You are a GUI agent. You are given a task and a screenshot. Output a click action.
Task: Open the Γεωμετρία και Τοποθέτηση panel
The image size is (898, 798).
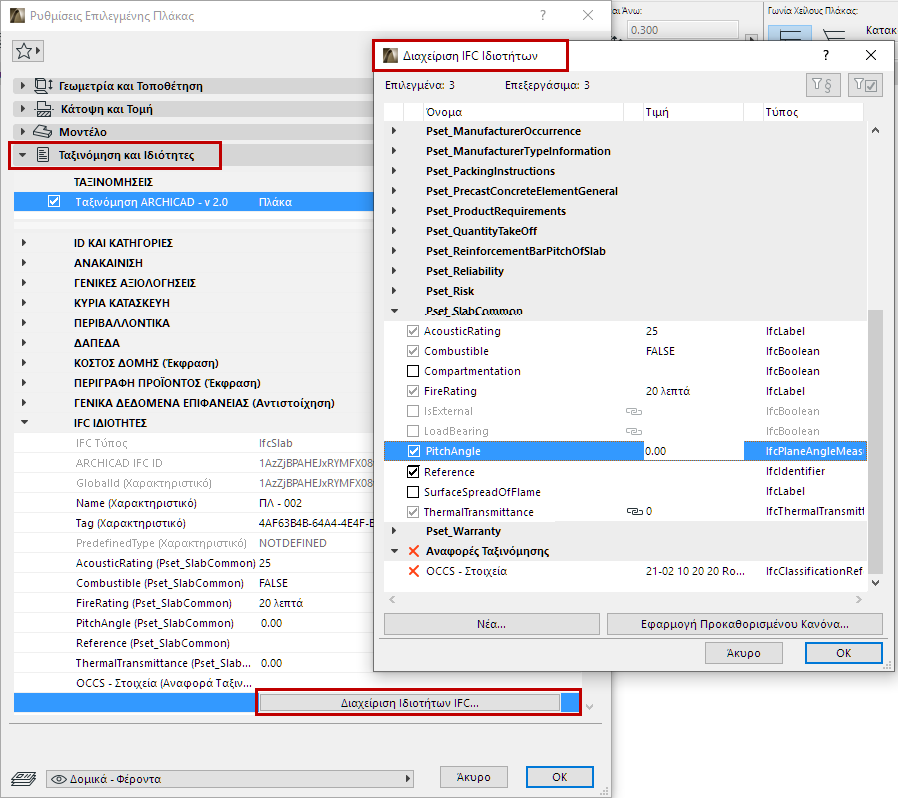click(x=194, y=86)
